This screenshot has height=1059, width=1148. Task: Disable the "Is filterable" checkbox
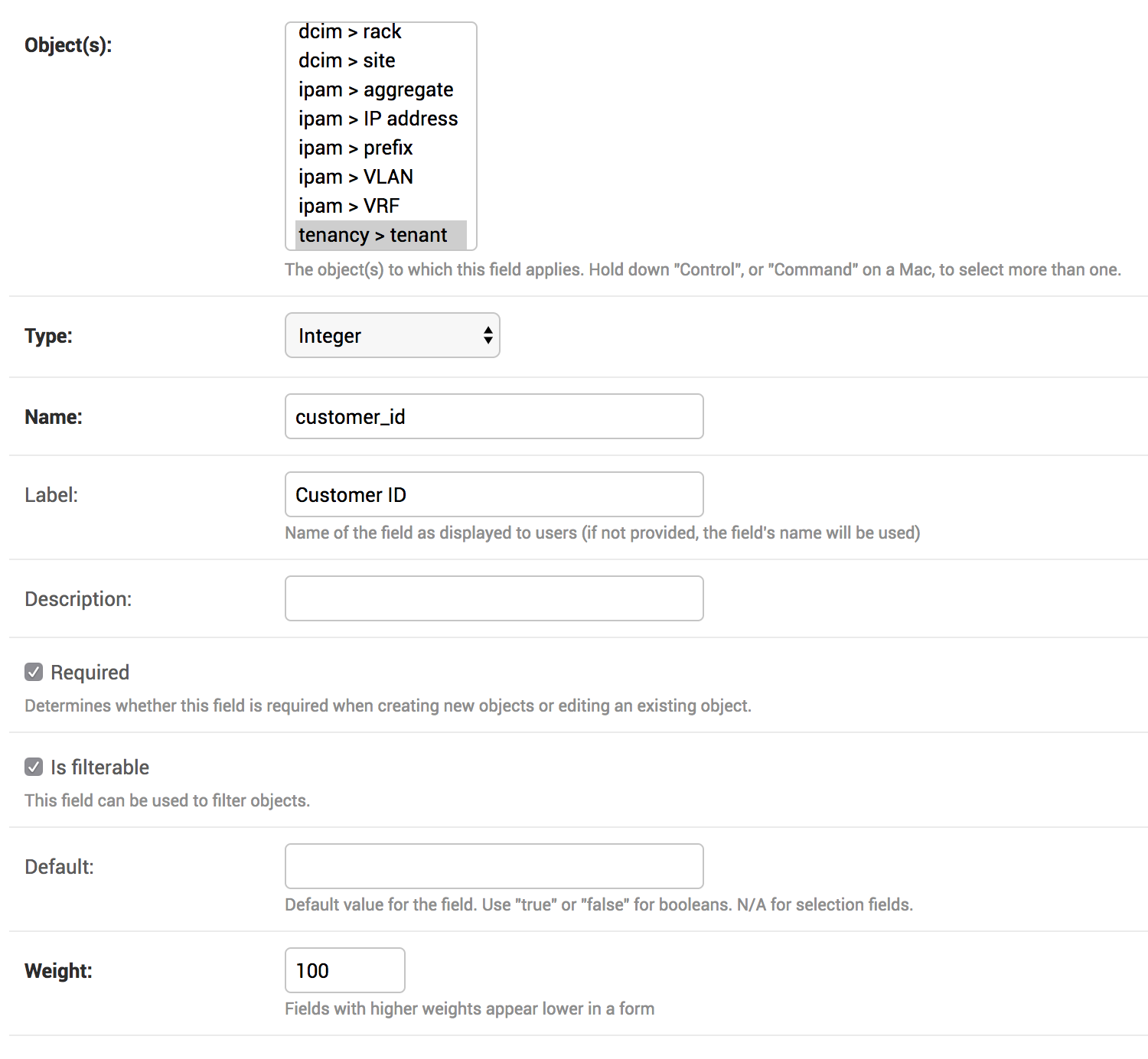point(33,766)
